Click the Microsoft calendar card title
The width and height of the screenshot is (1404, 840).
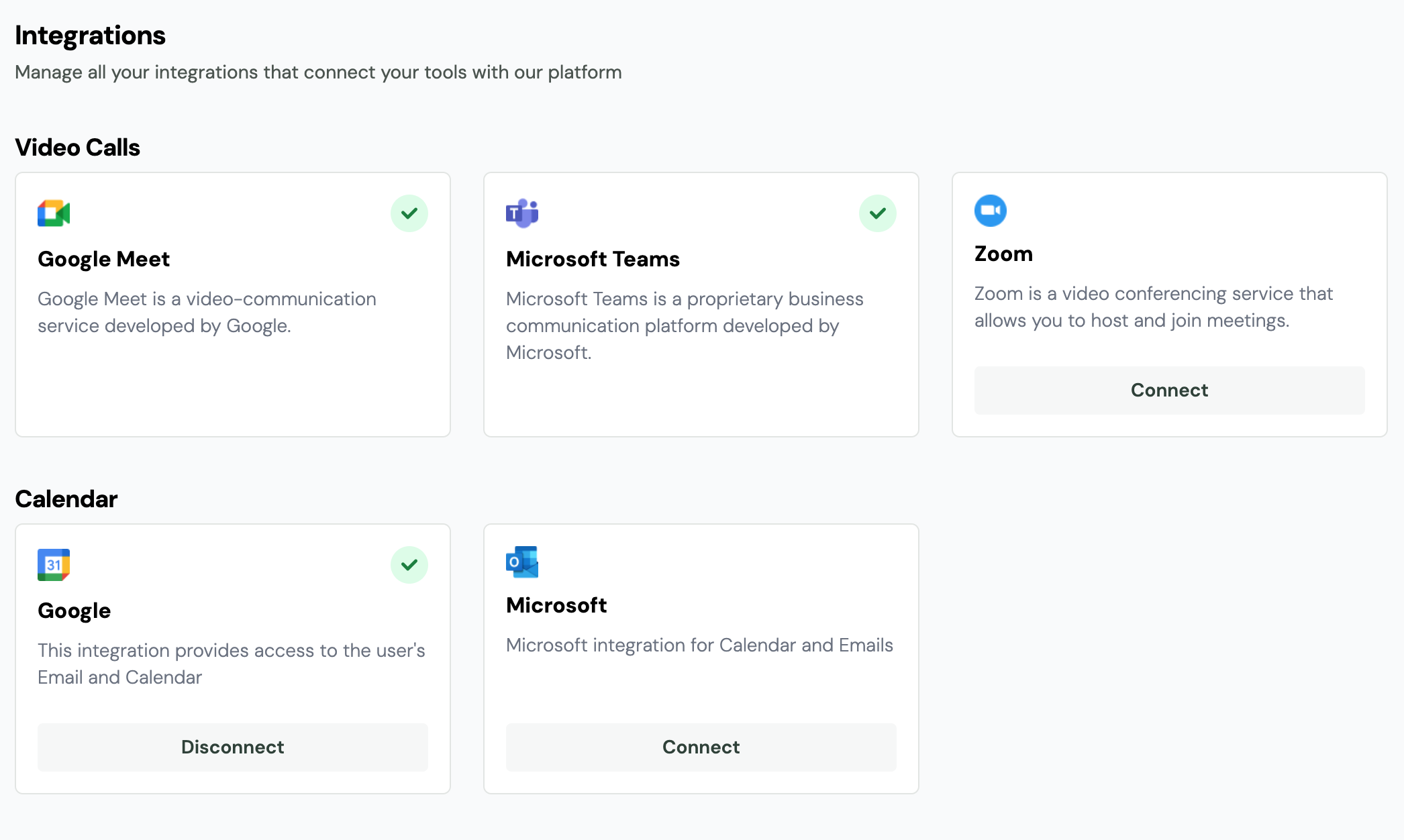[x=556, y=605]
